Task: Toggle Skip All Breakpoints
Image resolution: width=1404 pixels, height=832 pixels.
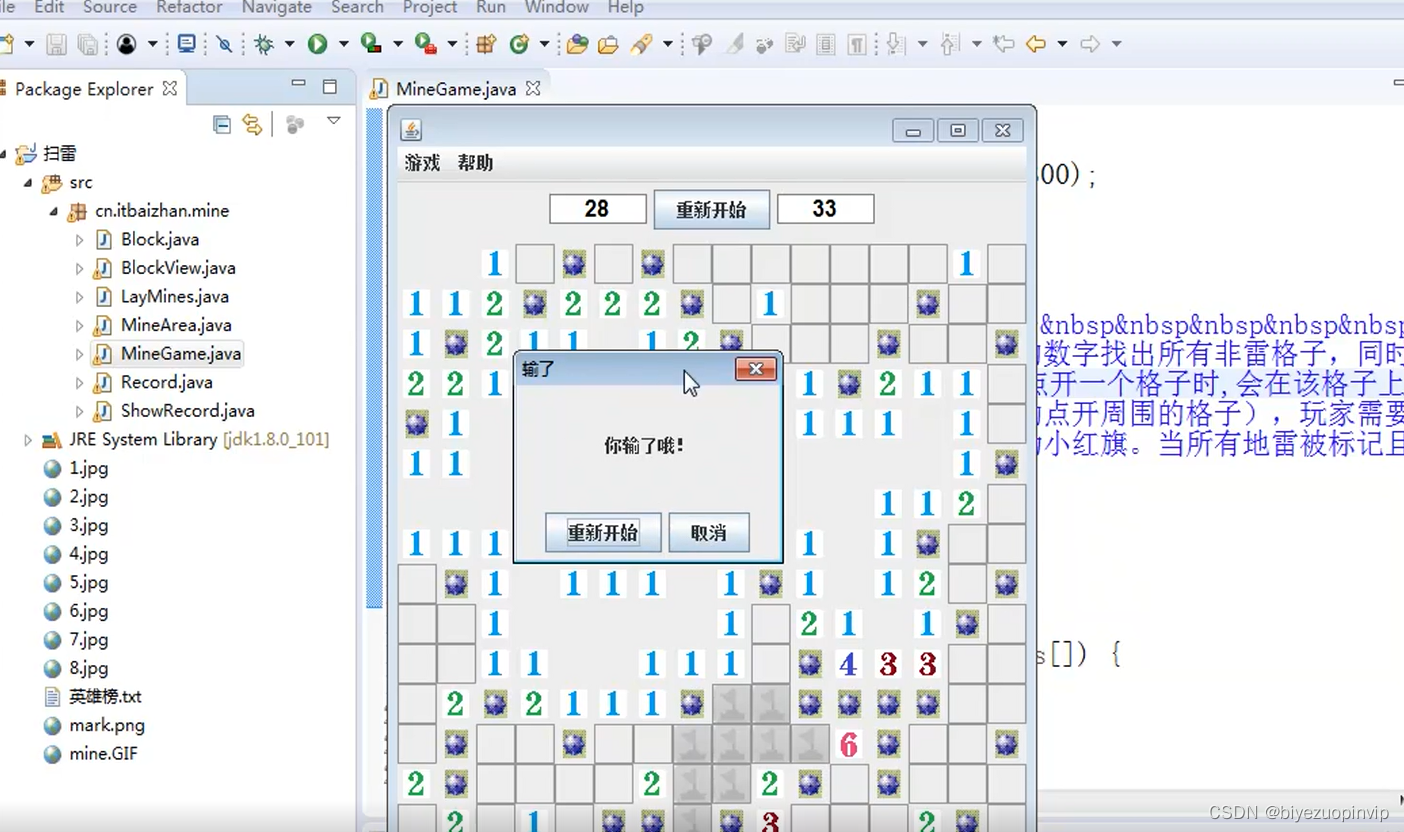Action: click(x=225, y=44)
